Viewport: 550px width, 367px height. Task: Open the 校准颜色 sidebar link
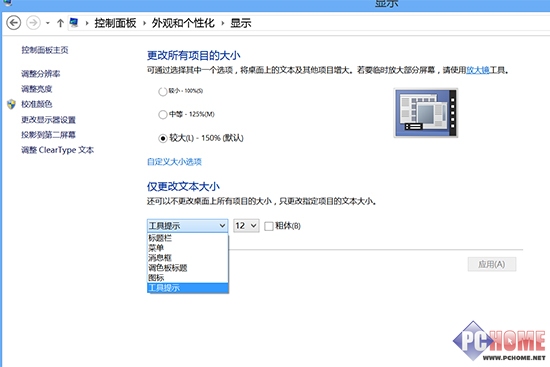[36, 104]
